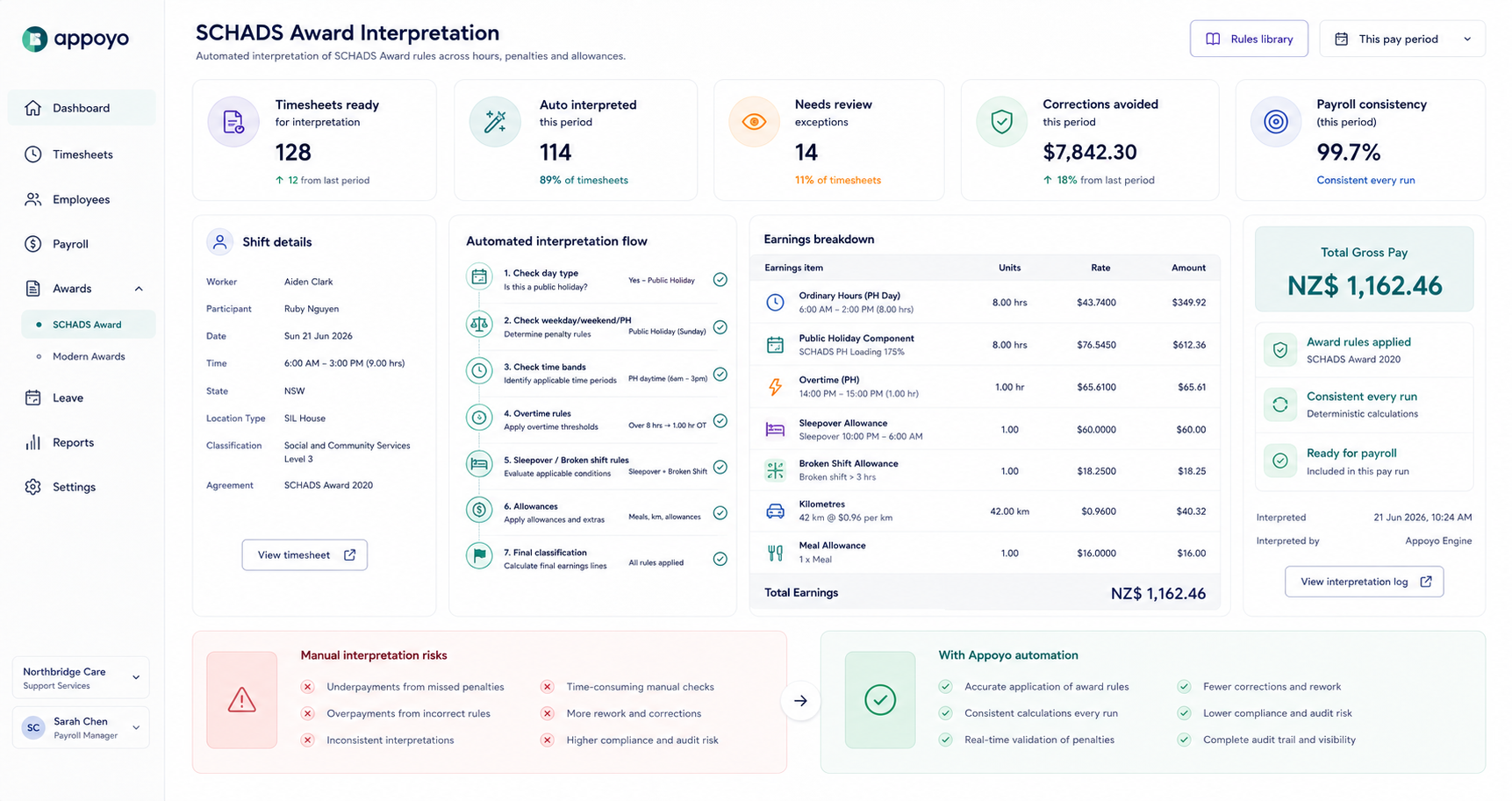Open the Sarah Chen user menu
Image resolution: width=1512 pixels, height=801 pixels.
click(81, 728)
